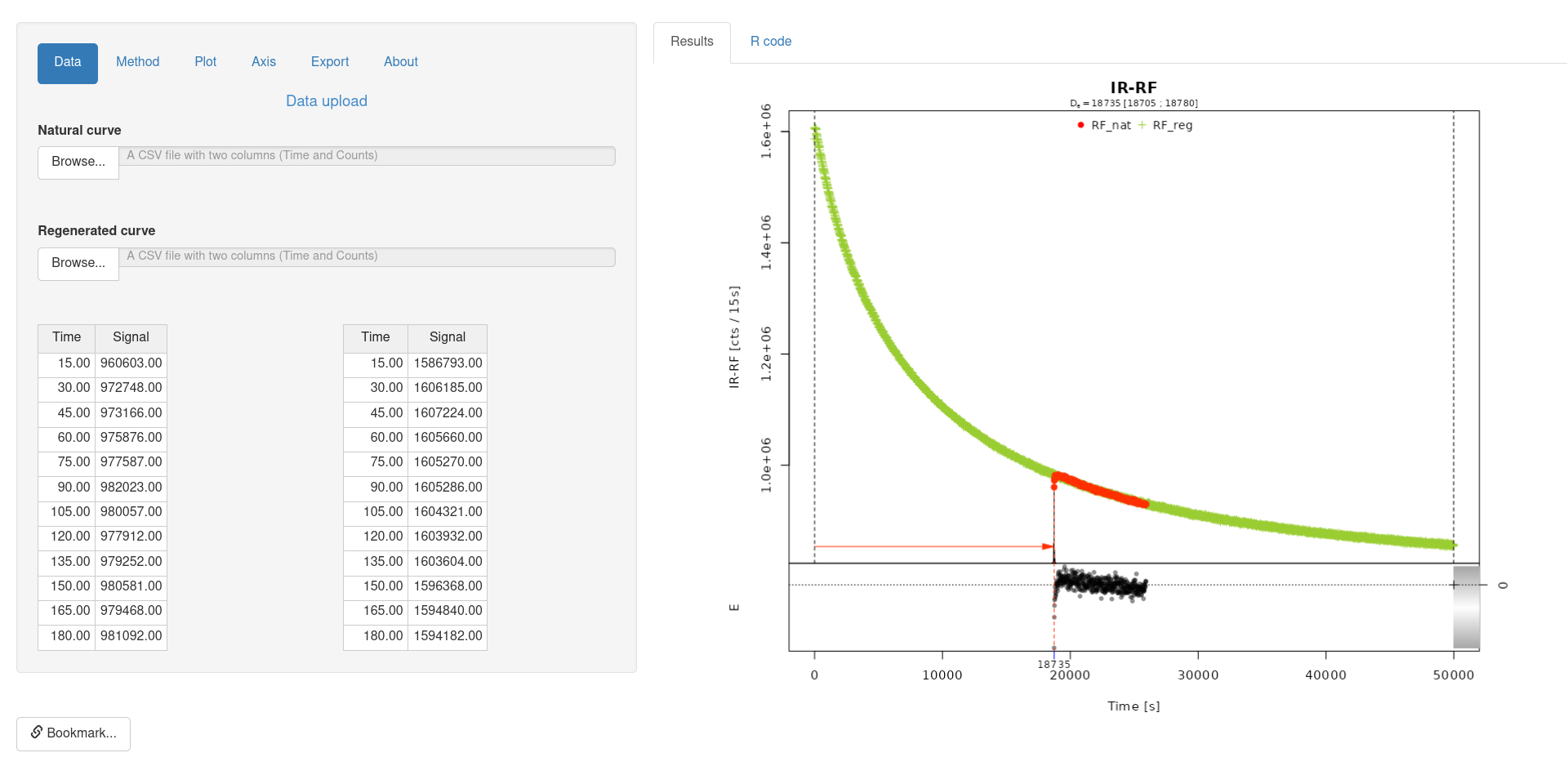This screenshot has height=775, width=1568.
Task: Click the grey gradient residual scale bar
Action: tap(1466, 608)
